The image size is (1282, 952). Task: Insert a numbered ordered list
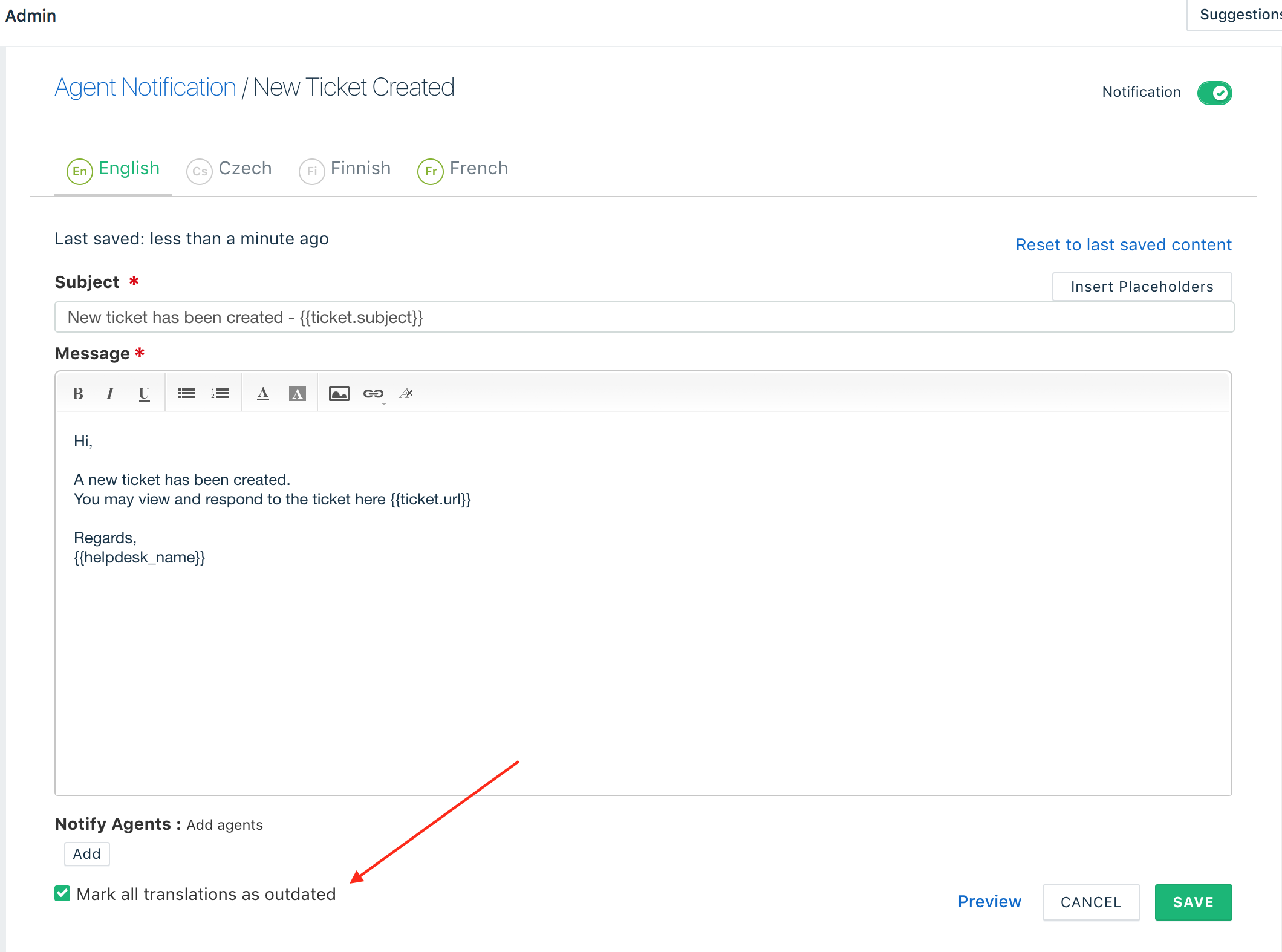pos(220,394)
